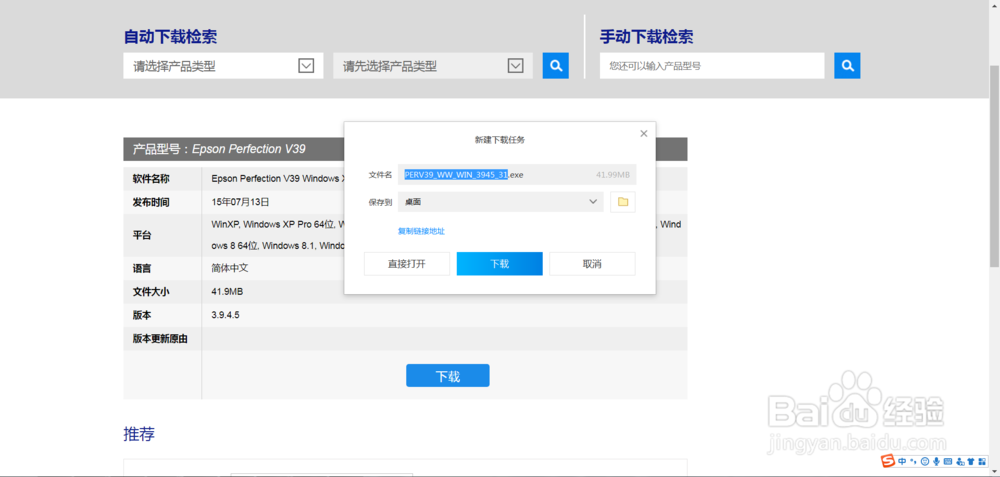Click Sogou microphone voice input icon
The height and width of the screenshot is (477, 1000).
(x=936, y=461)
